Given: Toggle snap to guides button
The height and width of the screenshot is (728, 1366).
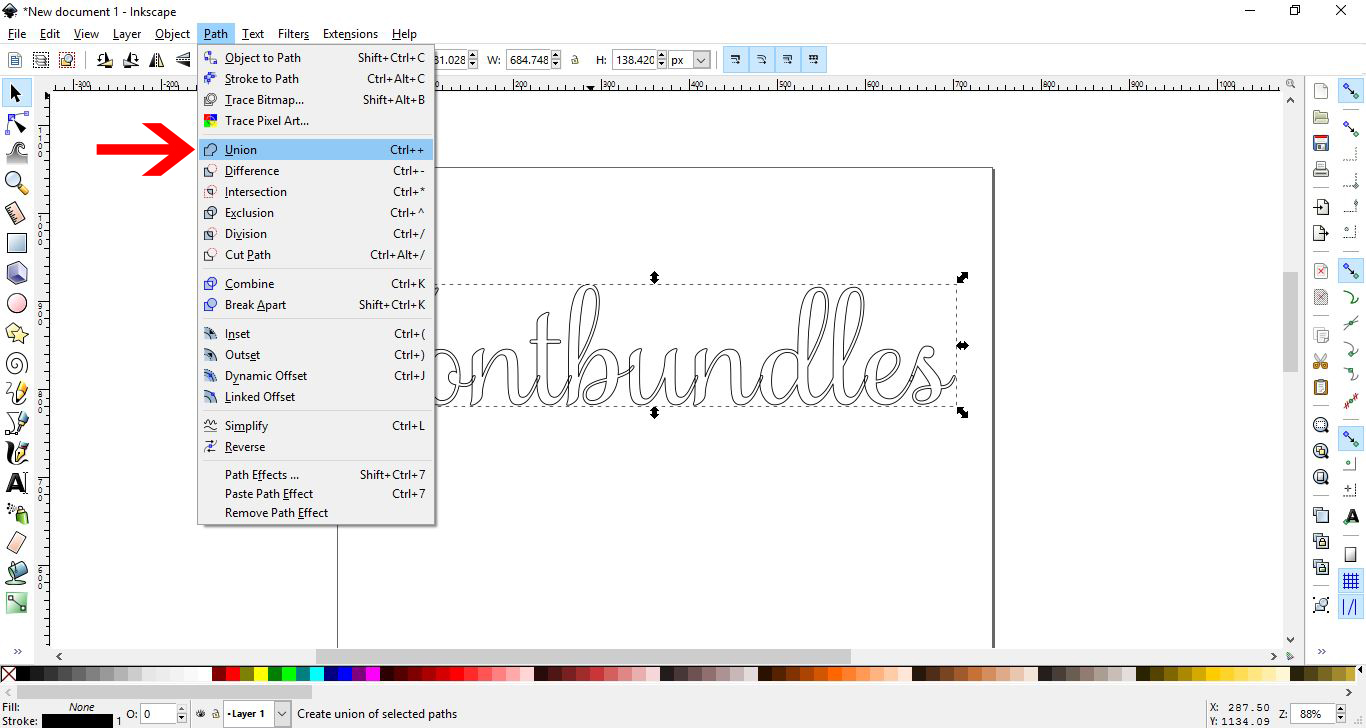Looking at the screenshot, I should click(1351, 607).
